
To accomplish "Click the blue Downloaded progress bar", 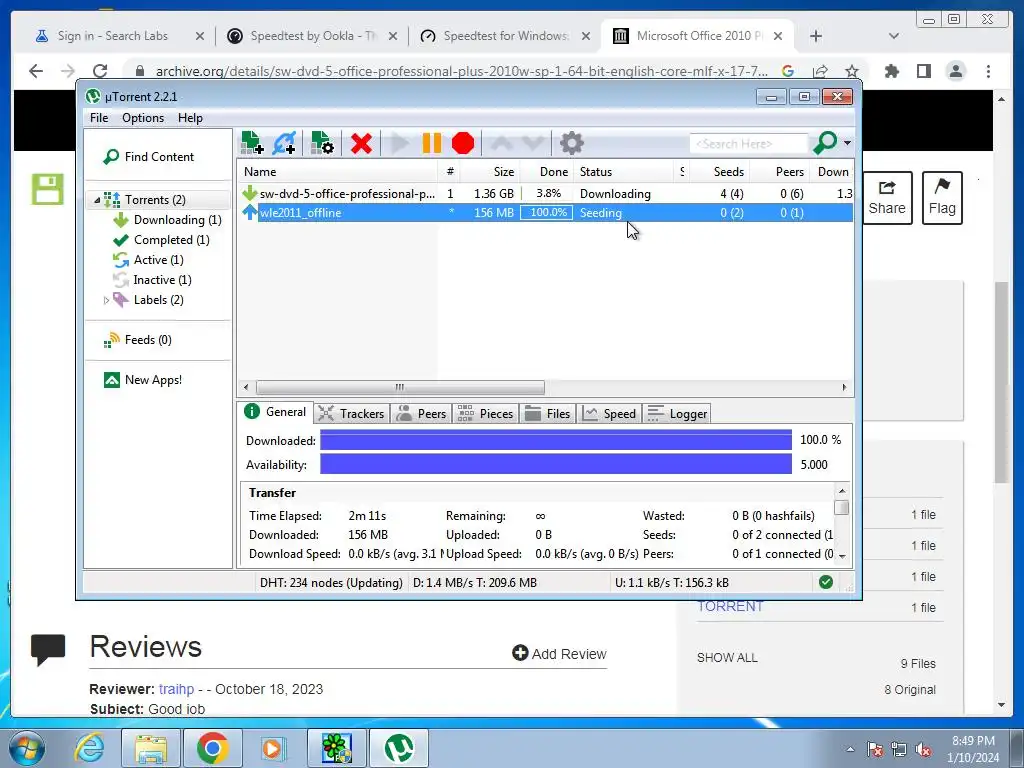I will (x=556, y=440).
